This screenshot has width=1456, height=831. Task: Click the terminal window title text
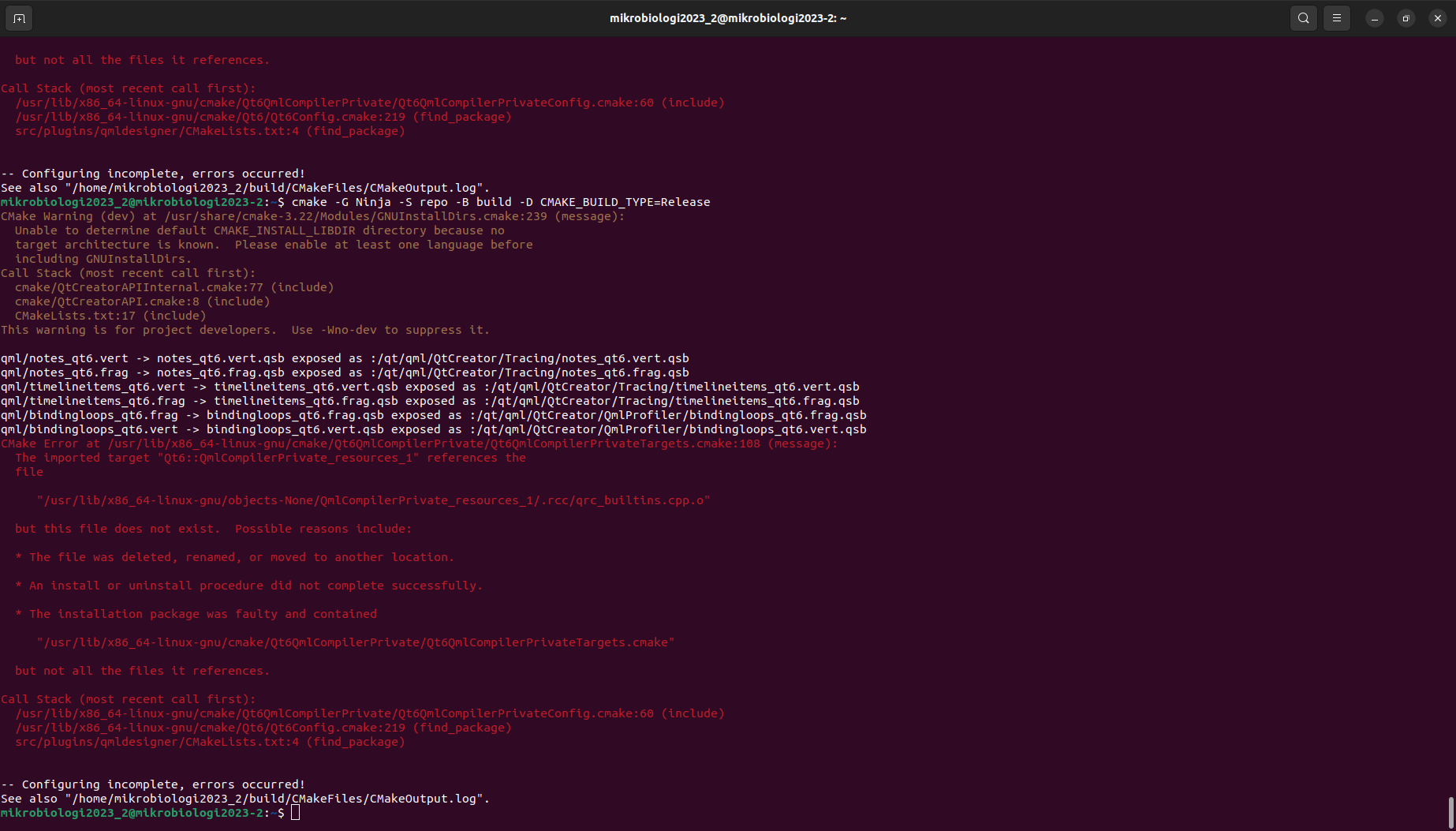pyautogui.click(x=727, y=18)
